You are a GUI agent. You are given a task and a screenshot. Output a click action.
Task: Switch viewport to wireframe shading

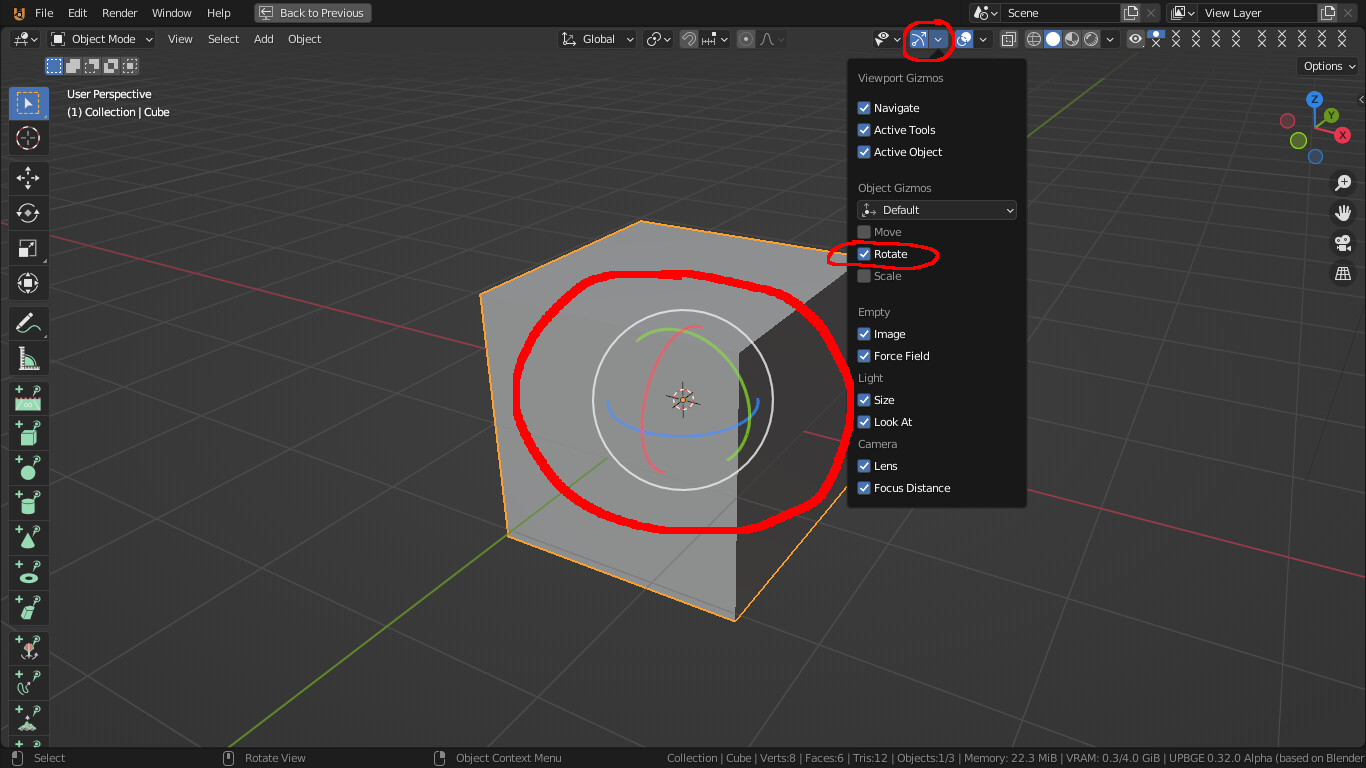click(1035, 38)
